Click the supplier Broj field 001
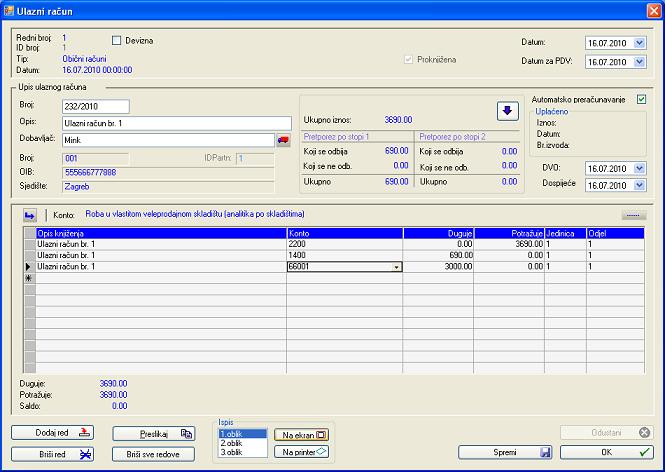 [x=95, y=159]
